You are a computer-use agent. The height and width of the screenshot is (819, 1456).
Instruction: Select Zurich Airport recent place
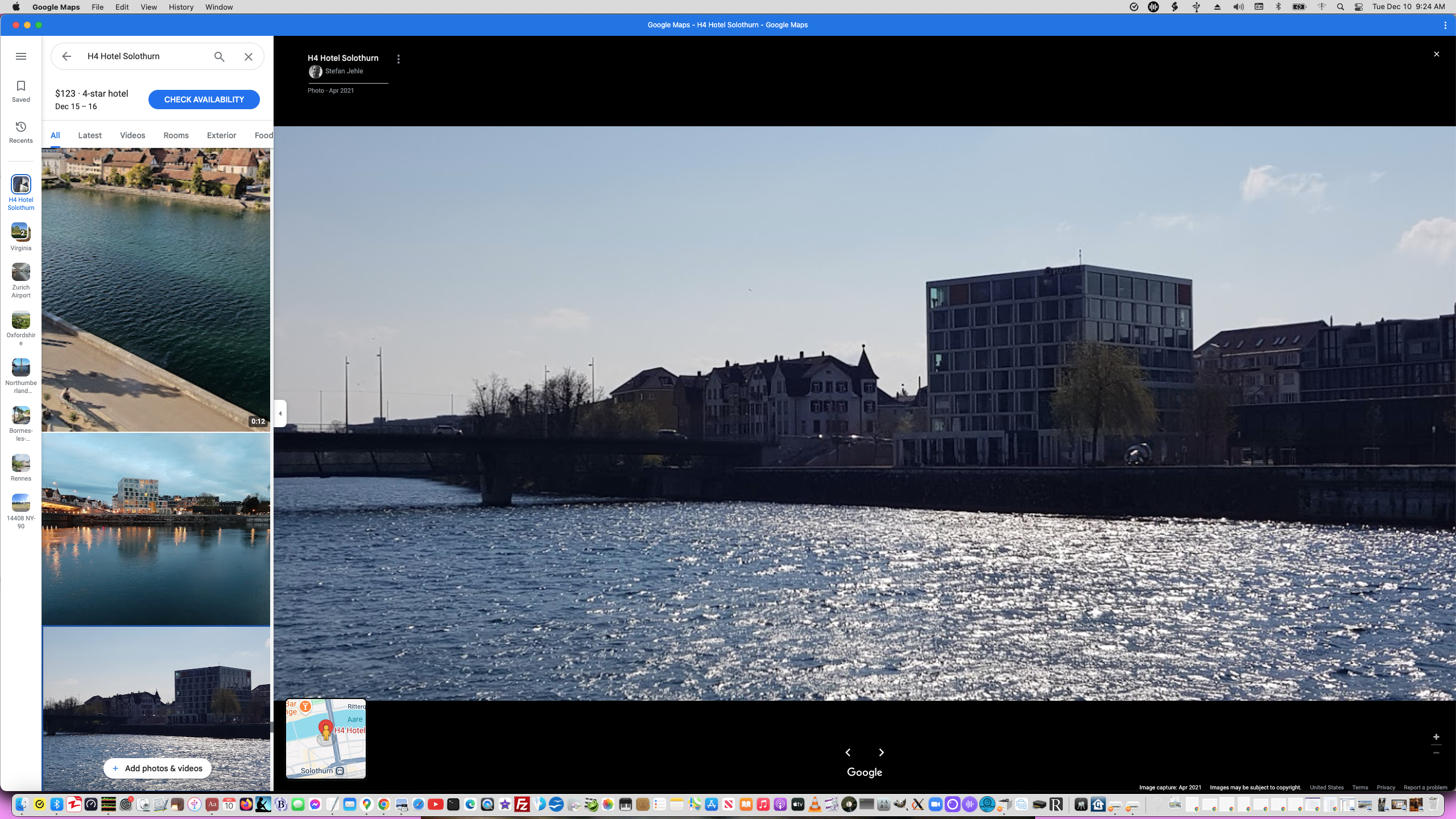(21, 280)
